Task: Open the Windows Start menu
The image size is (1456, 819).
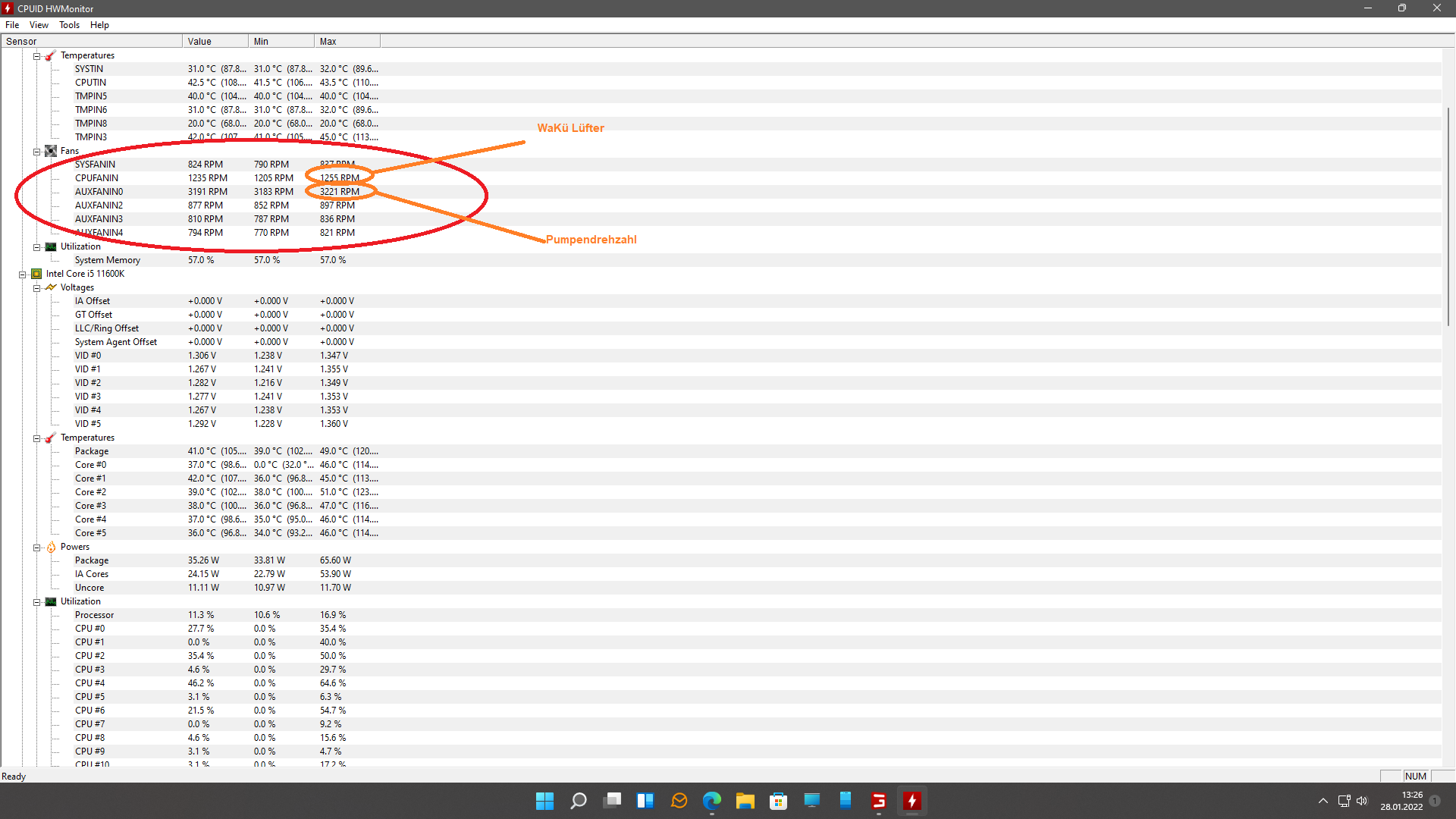Action: (x=544, y=801)
